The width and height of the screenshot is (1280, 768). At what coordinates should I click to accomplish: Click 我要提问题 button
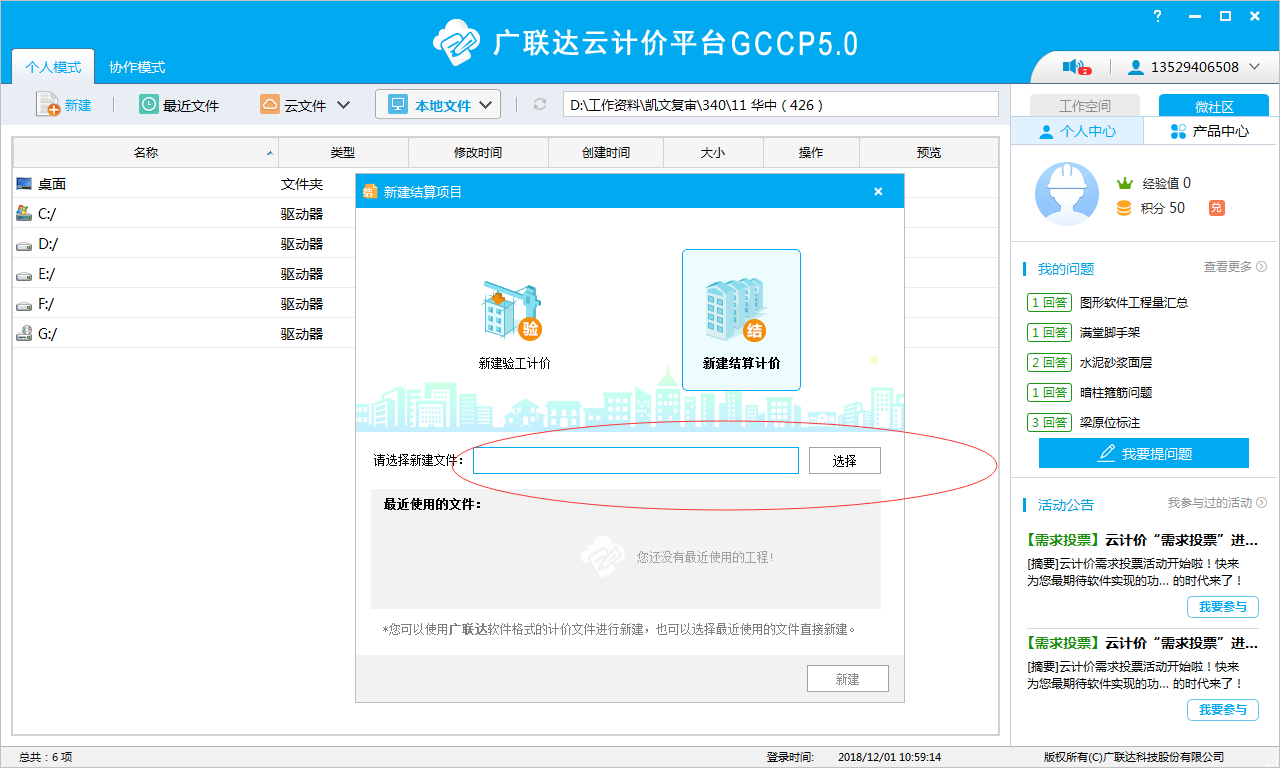click(x=1144, y=453)
